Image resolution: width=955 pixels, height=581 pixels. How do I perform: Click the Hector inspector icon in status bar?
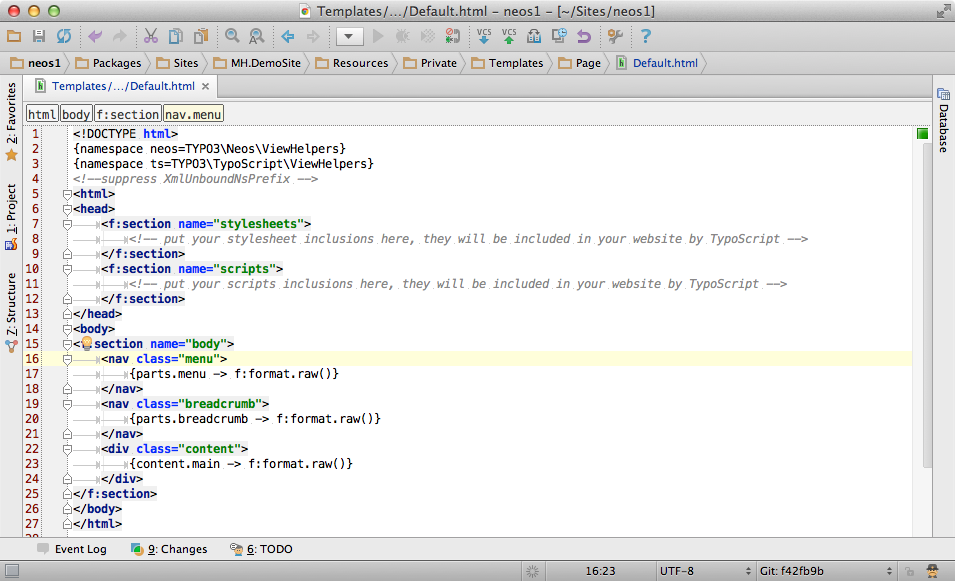tap(932, 571)
